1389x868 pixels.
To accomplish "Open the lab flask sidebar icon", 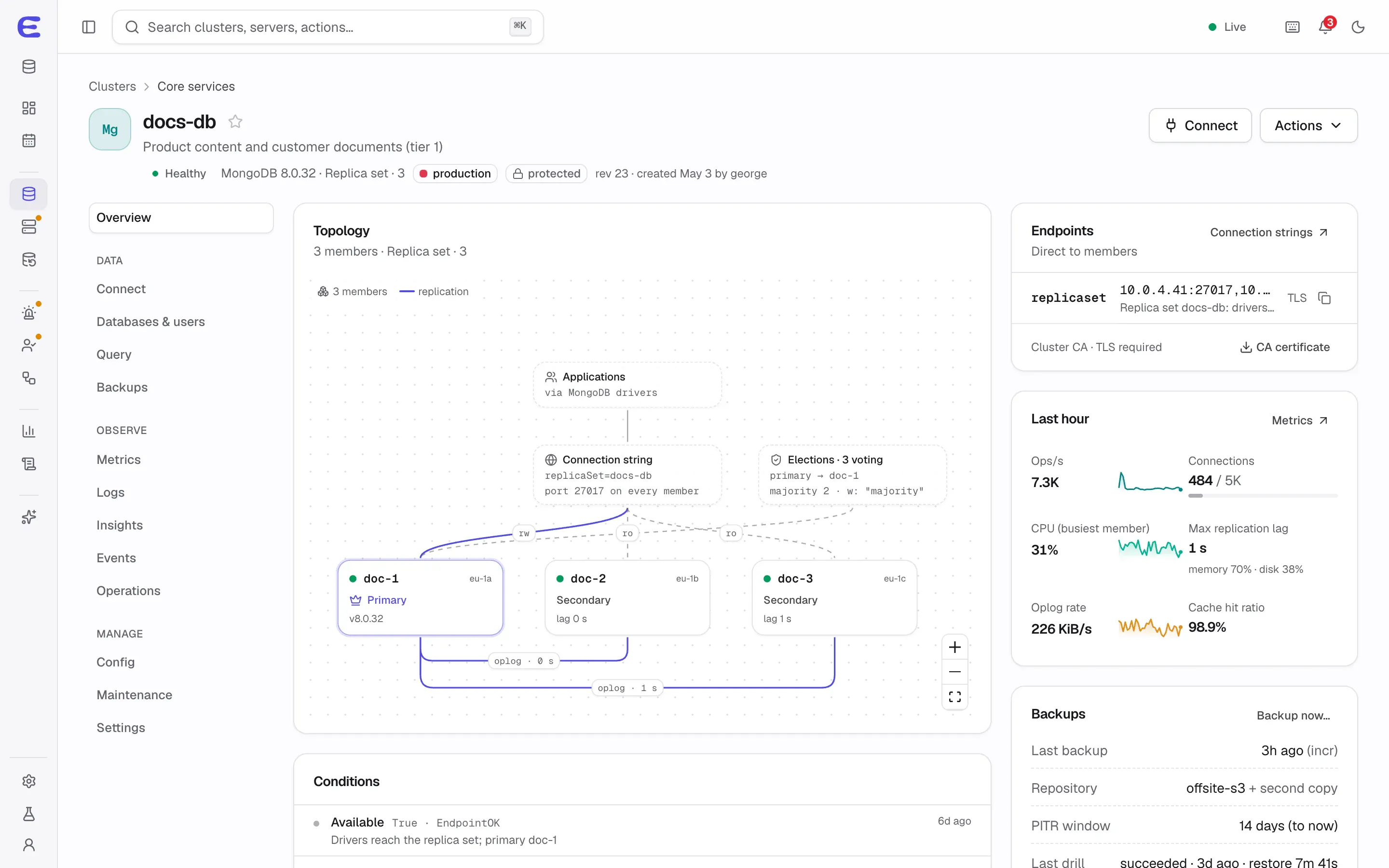I will (29, 814).
